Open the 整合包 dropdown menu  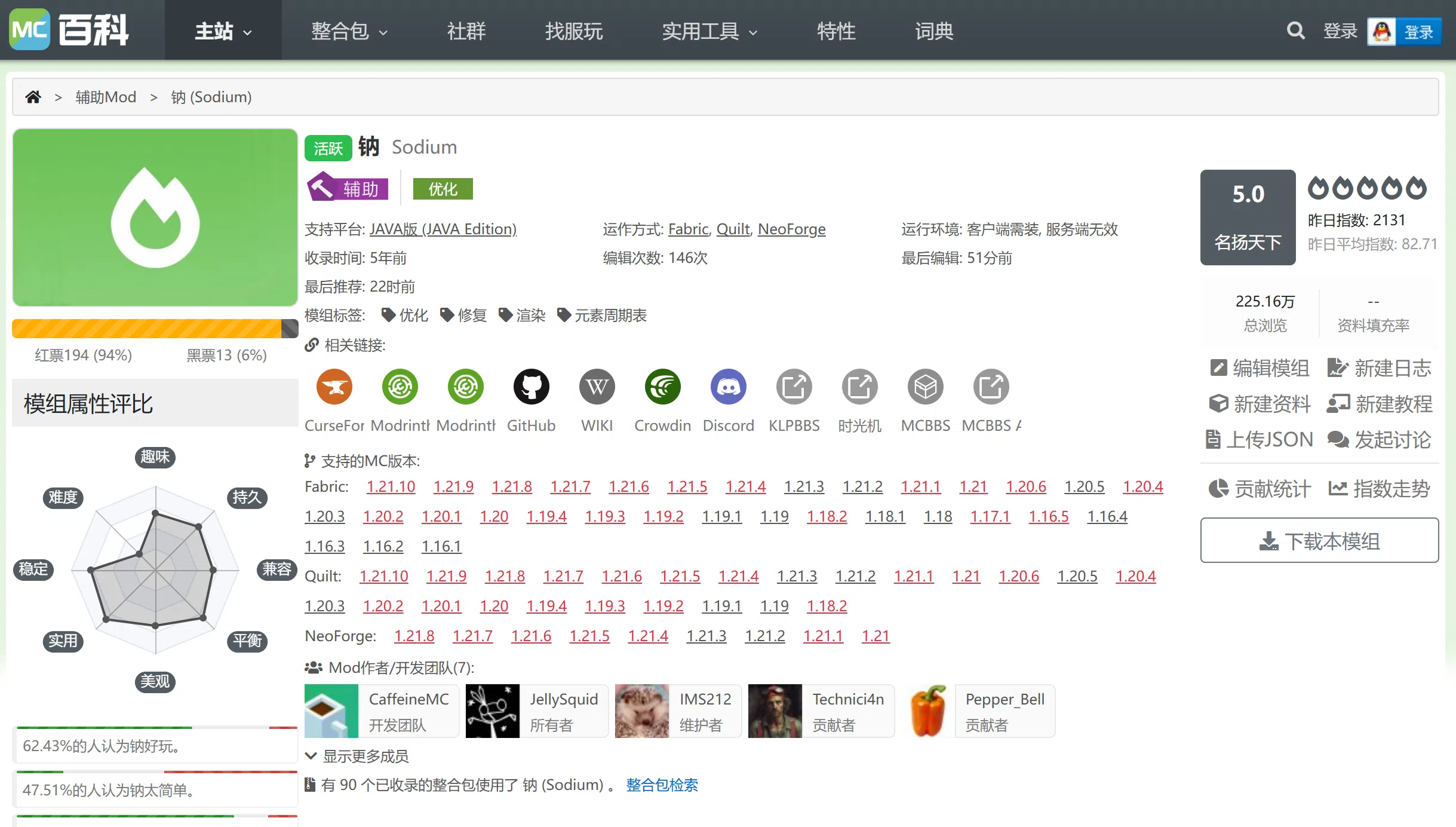[349, 31]
